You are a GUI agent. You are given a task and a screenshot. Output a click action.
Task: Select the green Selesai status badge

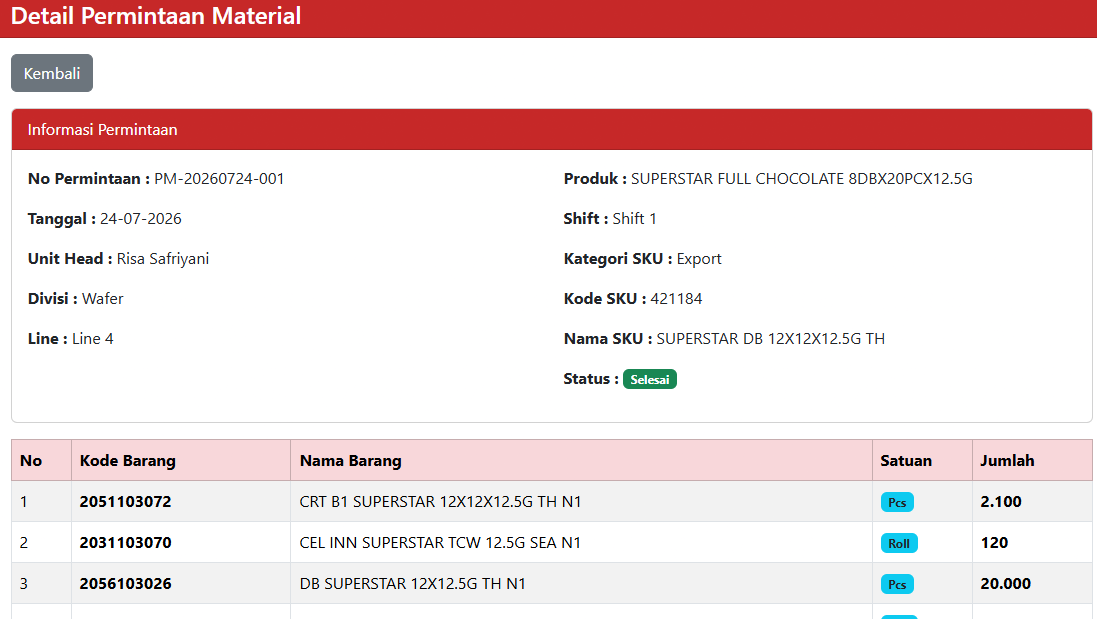point(649,379)
